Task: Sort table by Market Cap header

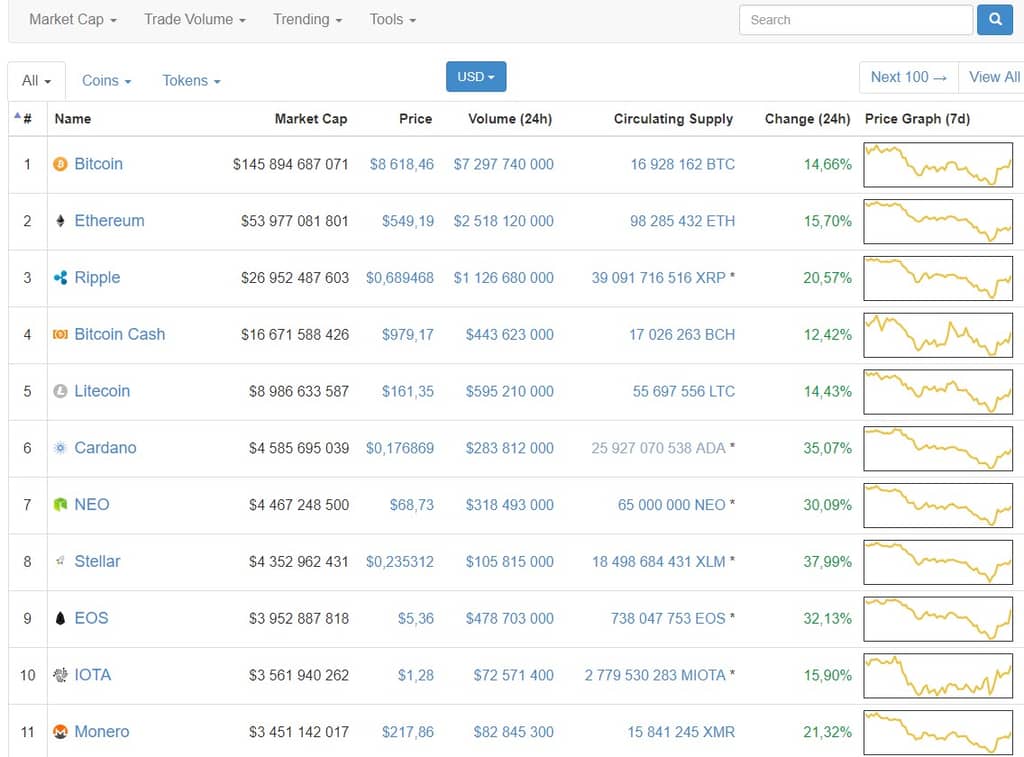Action: [311, 119]
